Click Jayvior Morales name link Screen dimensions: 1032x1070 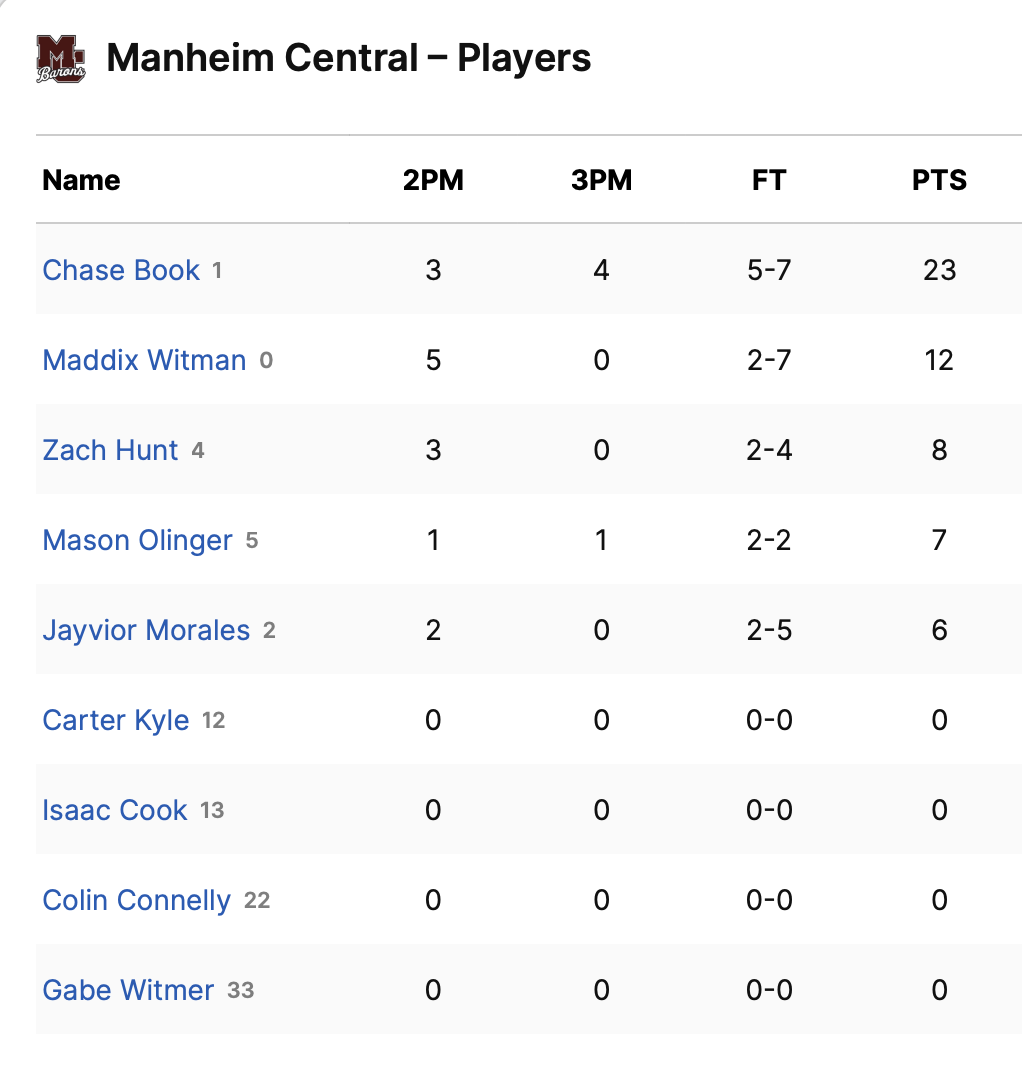coord(146,630)
